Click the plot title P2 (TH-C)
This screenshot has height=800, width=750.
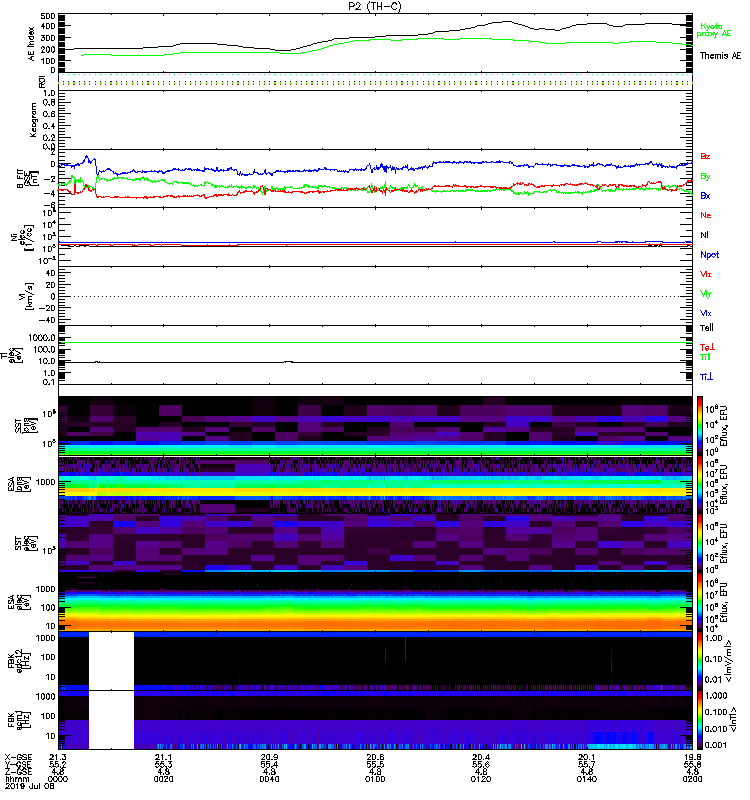pyautogui.click(x=374, y=6)
